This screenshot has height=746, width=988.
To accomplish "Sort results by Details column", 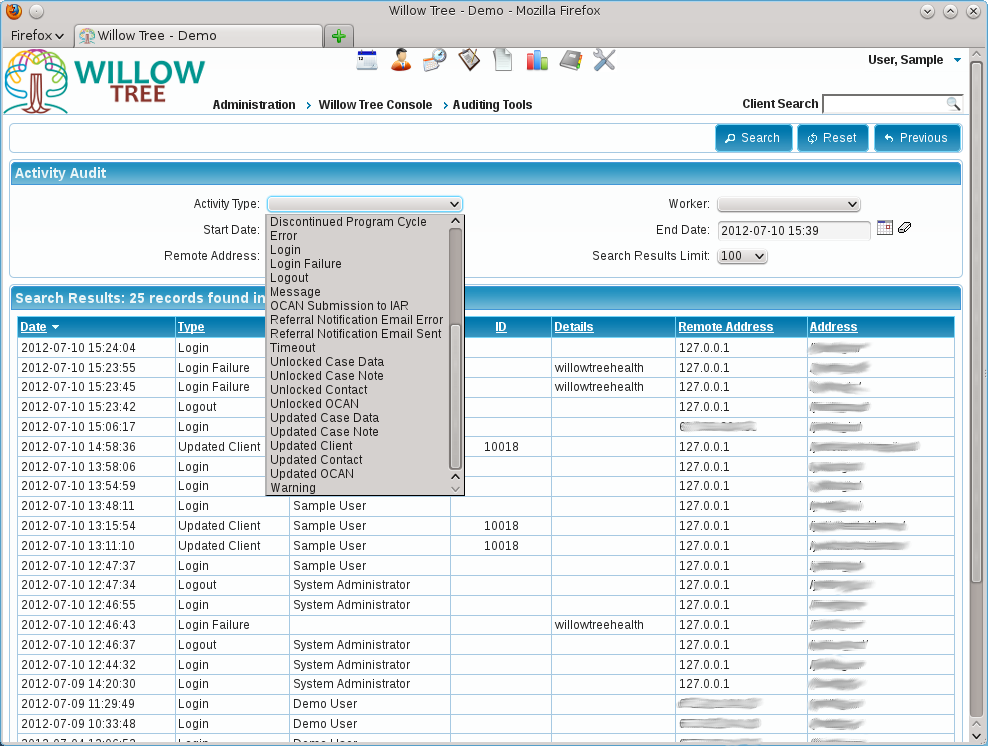I will coord(573,327).
